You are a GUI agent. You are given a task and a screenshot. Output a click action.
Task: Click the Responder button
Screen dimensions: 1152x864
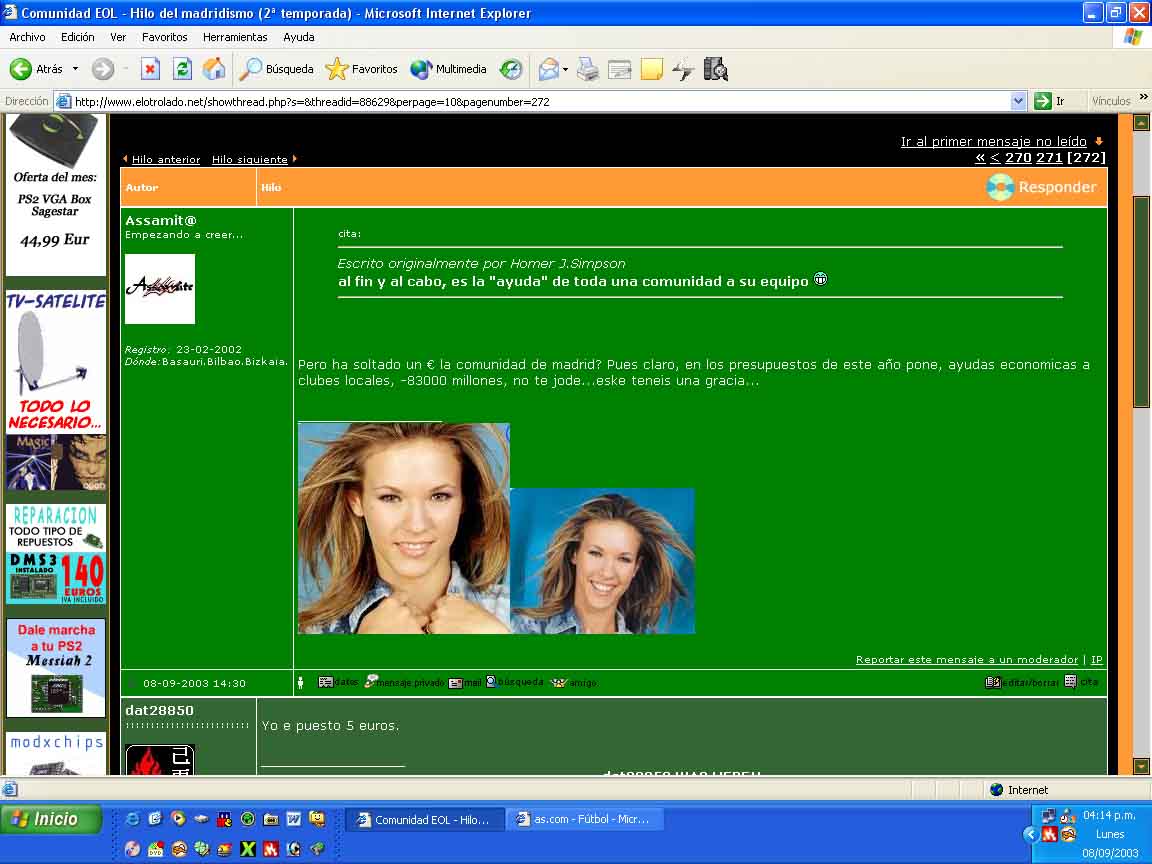click(1042, 187)
